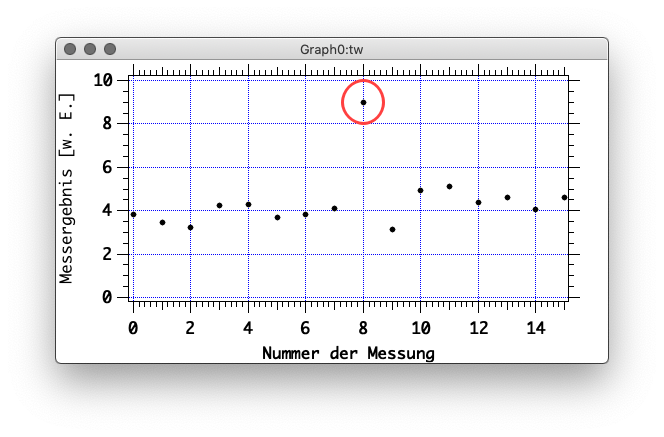Image resolution: width=664 pixels, height=437 pixels.
Task: Select the 'Messergebnis [w. E.]' axis label
Action: (66, 188)
